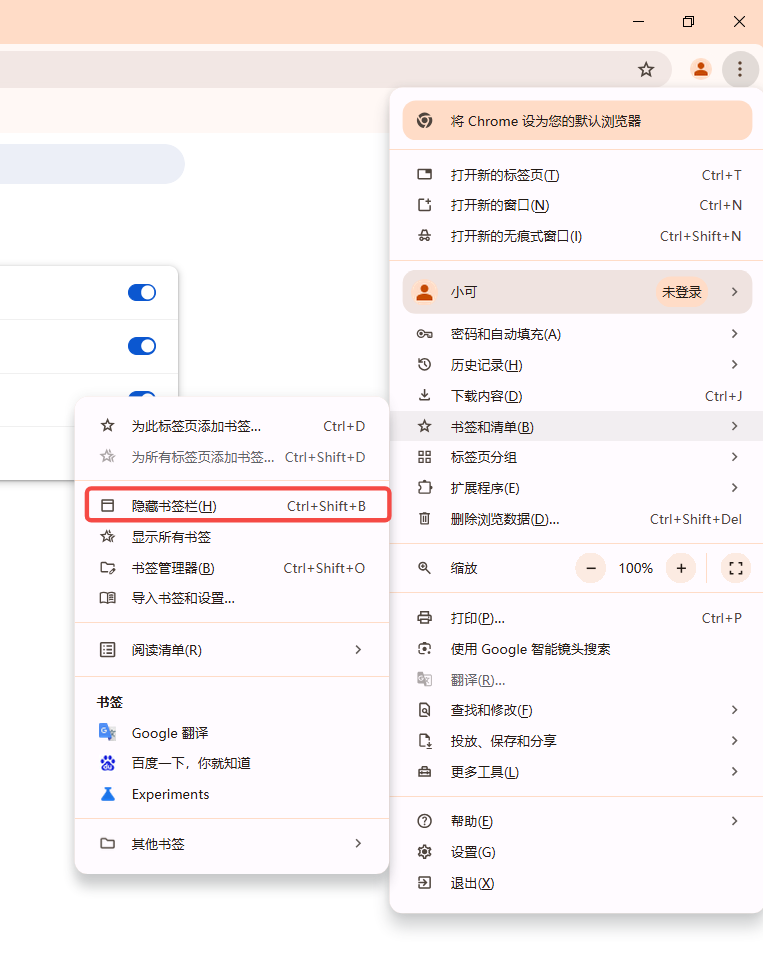Click the printer icon beside 打印
Screen dimensions: 763x956
(424, 618)
